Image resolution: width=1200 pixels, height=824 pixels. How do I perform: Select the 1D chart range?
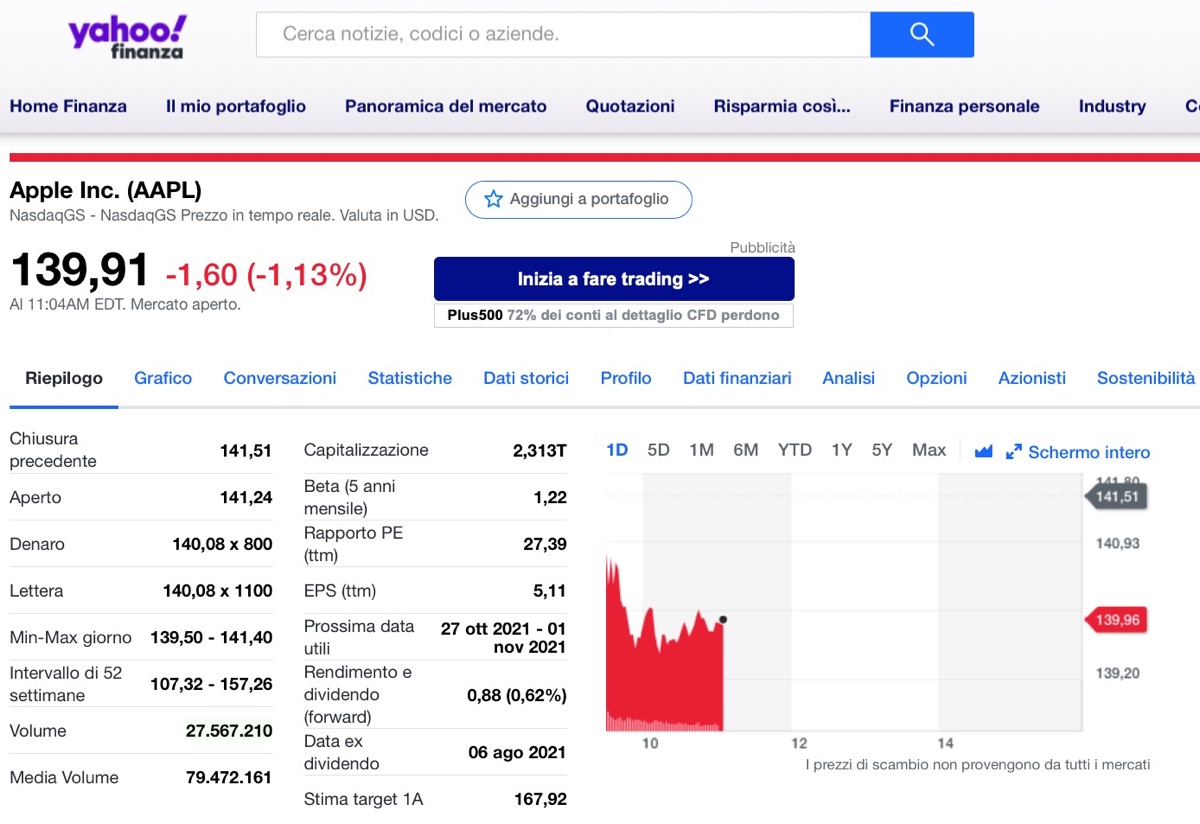click(617, 450)
